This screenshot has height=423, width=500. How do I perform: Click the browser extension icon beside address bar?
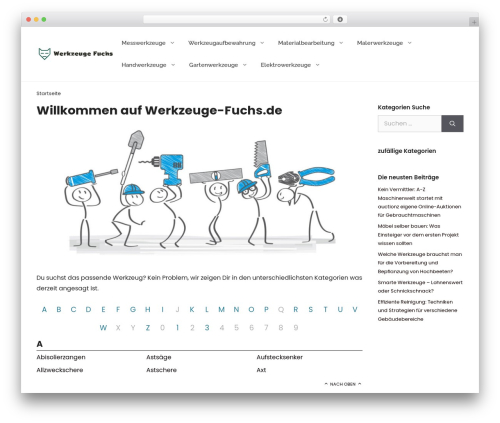(340, 20)
